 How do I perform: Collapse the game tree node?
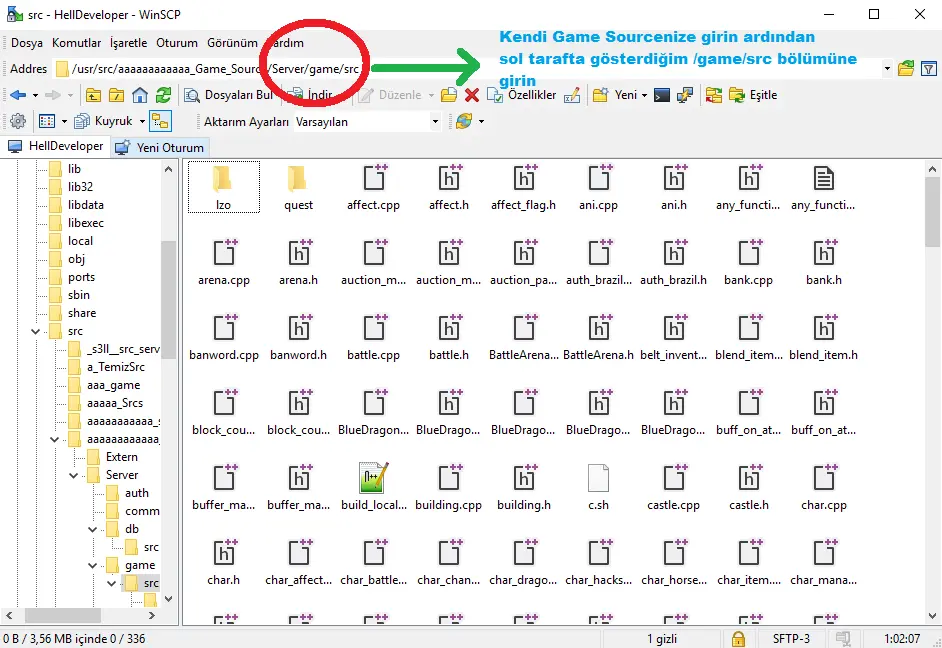(93, 566)
